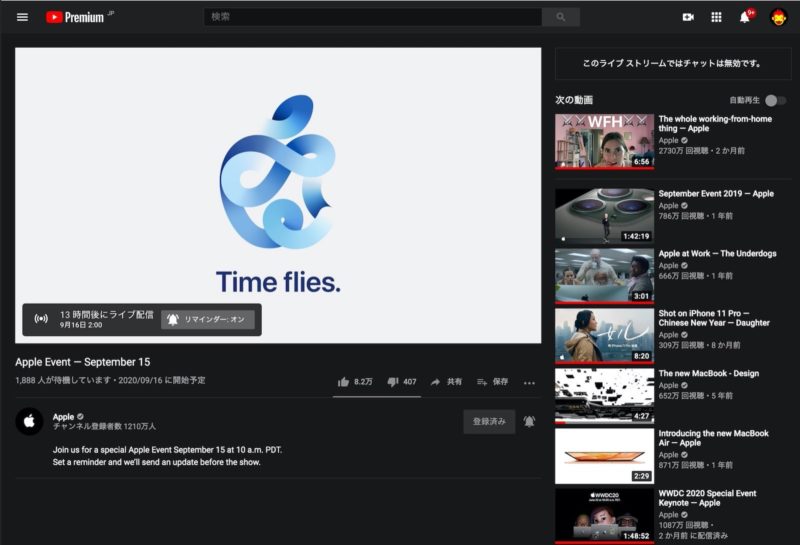Open channel notification bell beside 登録済み
Viewport: 800px width, 545px height.
pos(530,422)
